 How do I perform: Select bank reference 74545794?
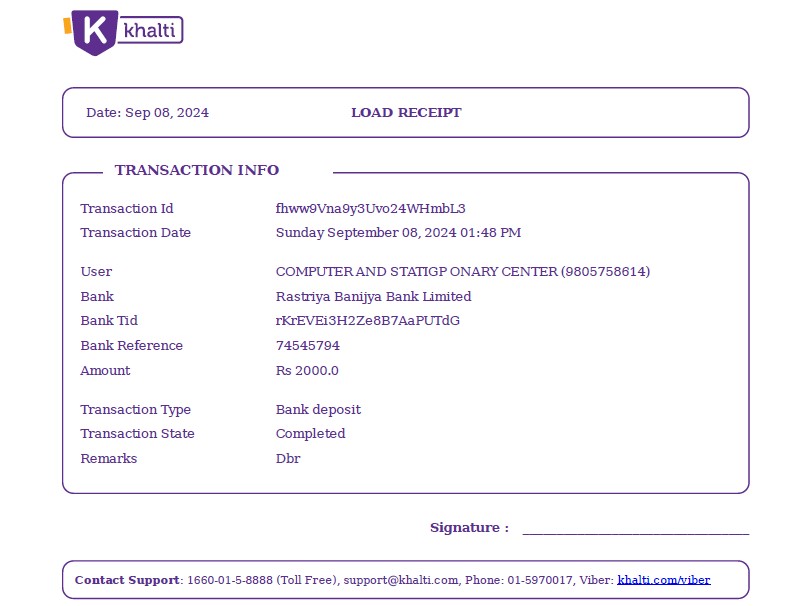(x=307, y=346)
